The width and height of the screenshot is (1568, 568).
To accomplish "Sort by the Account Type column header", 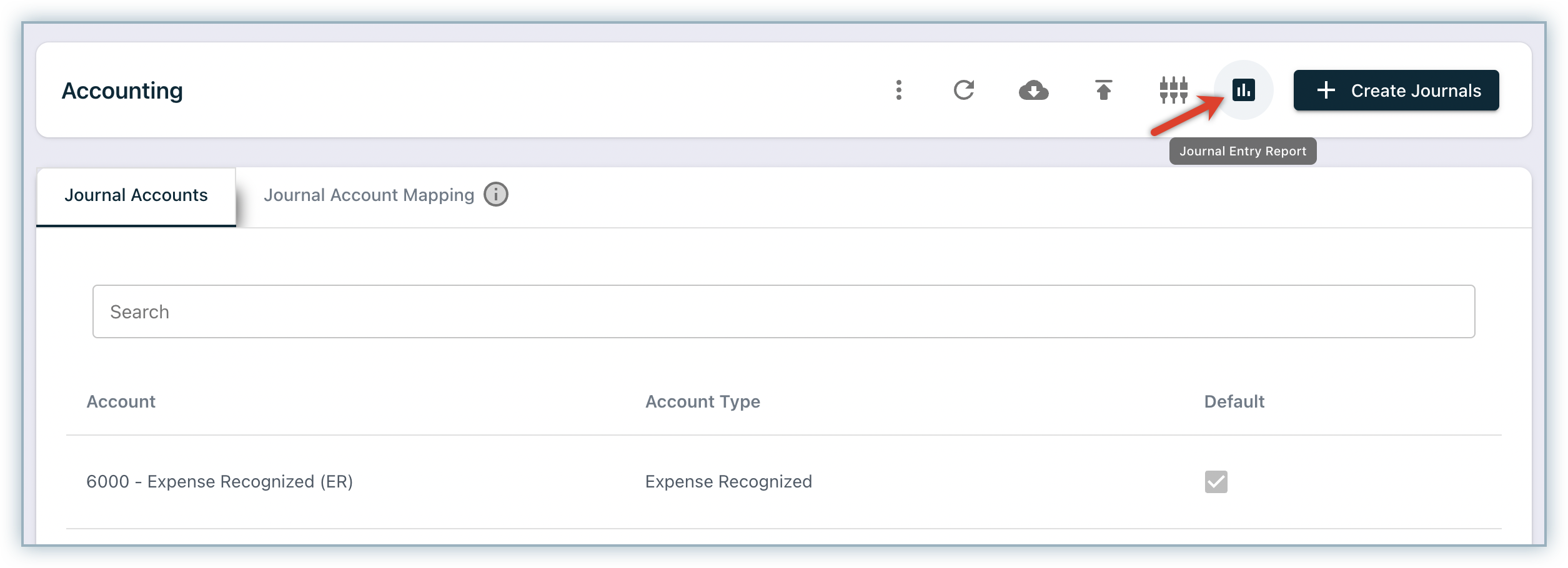I will coord(702,401).
